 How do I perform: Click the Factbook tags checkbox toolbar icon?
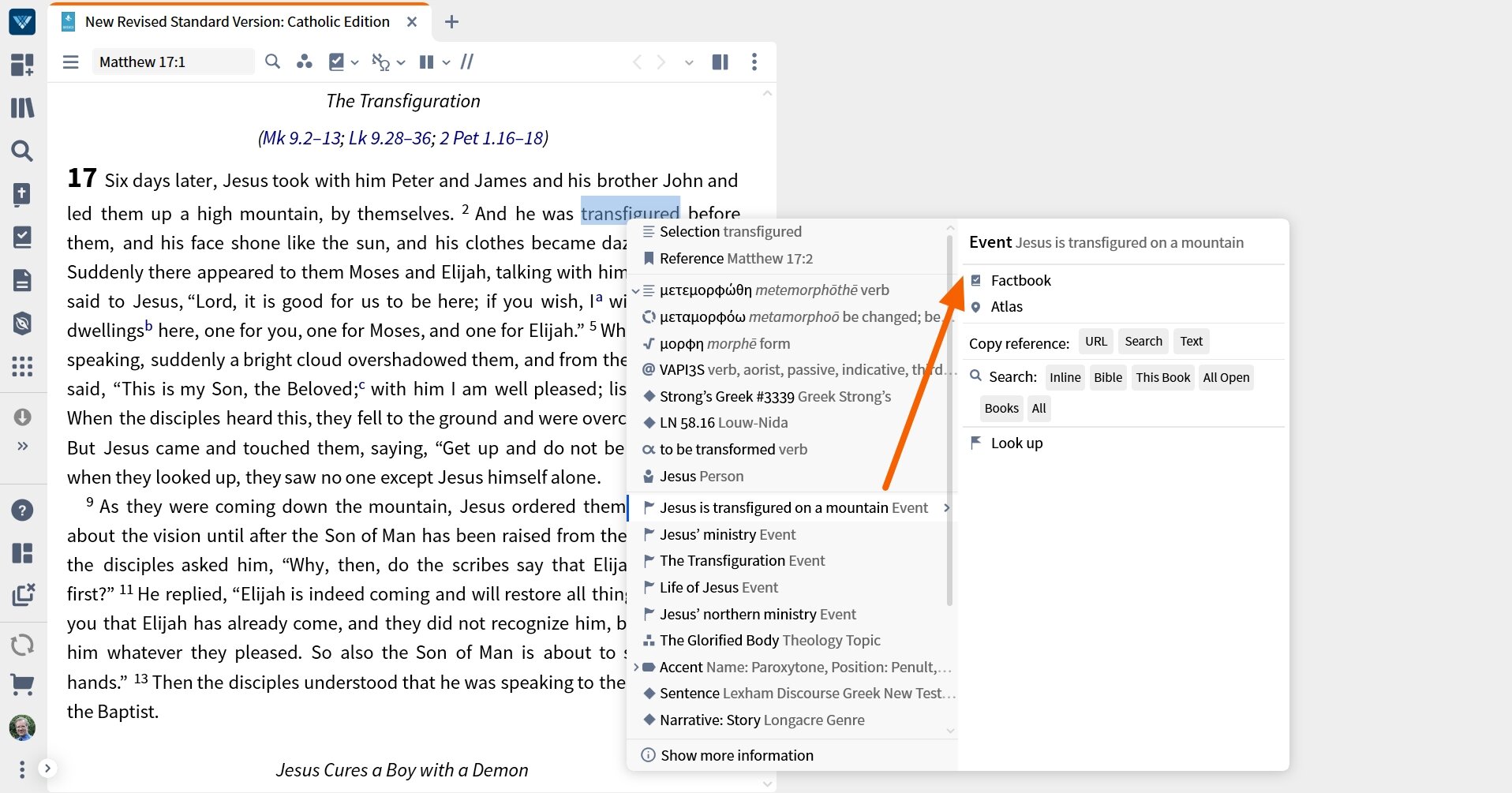(336, 62)
